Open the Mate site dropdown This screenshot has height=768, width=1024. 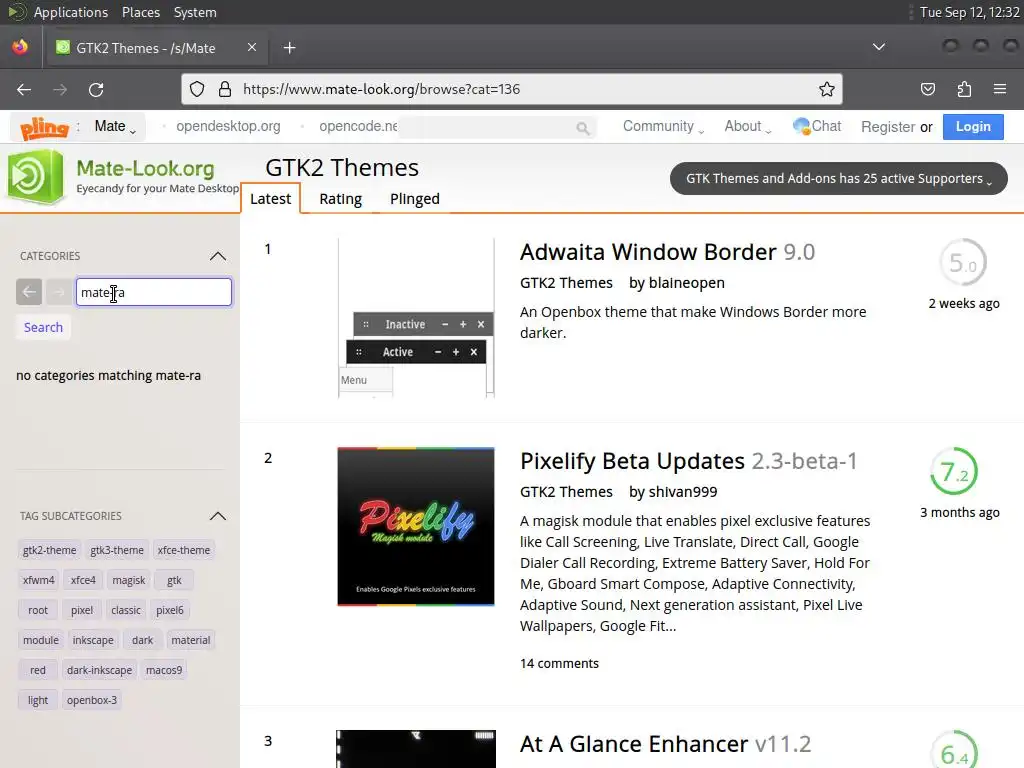[115, 127]
